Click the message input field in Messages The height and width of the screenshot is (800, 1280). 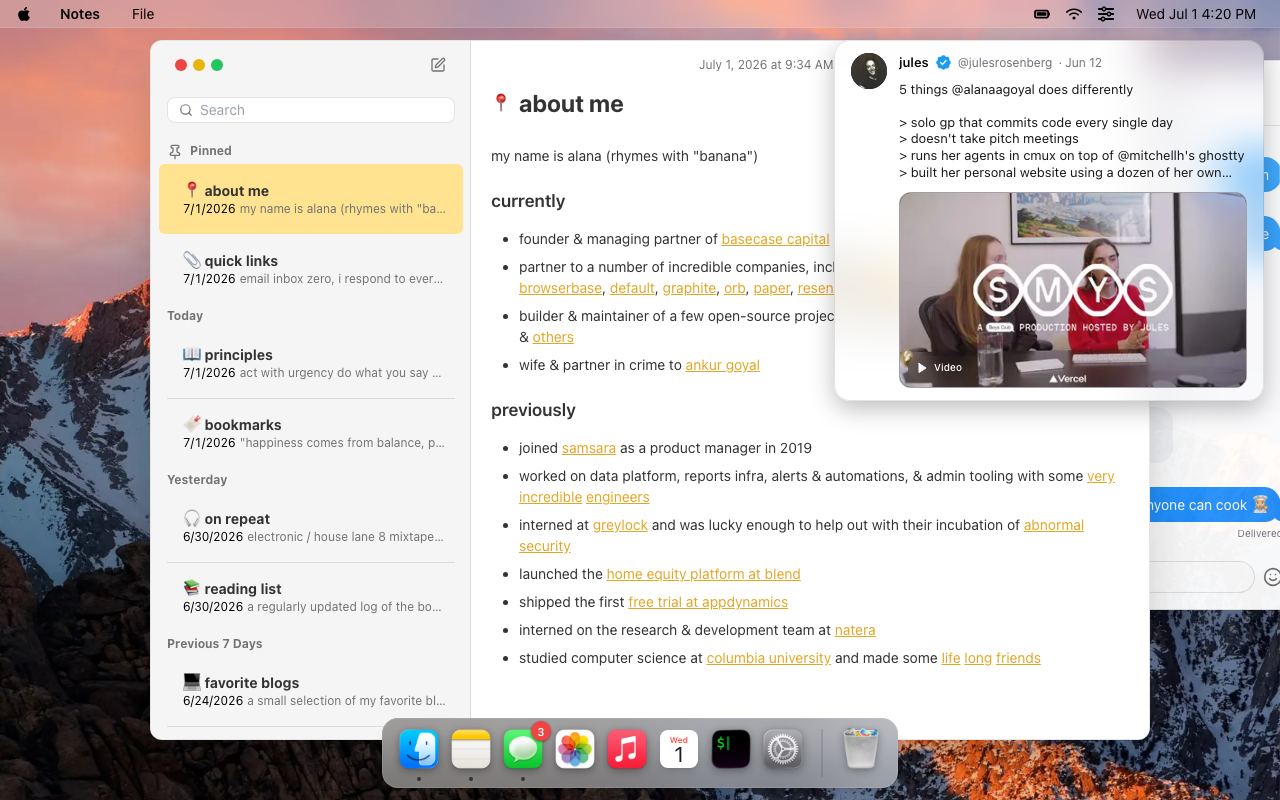point(1201,577)
